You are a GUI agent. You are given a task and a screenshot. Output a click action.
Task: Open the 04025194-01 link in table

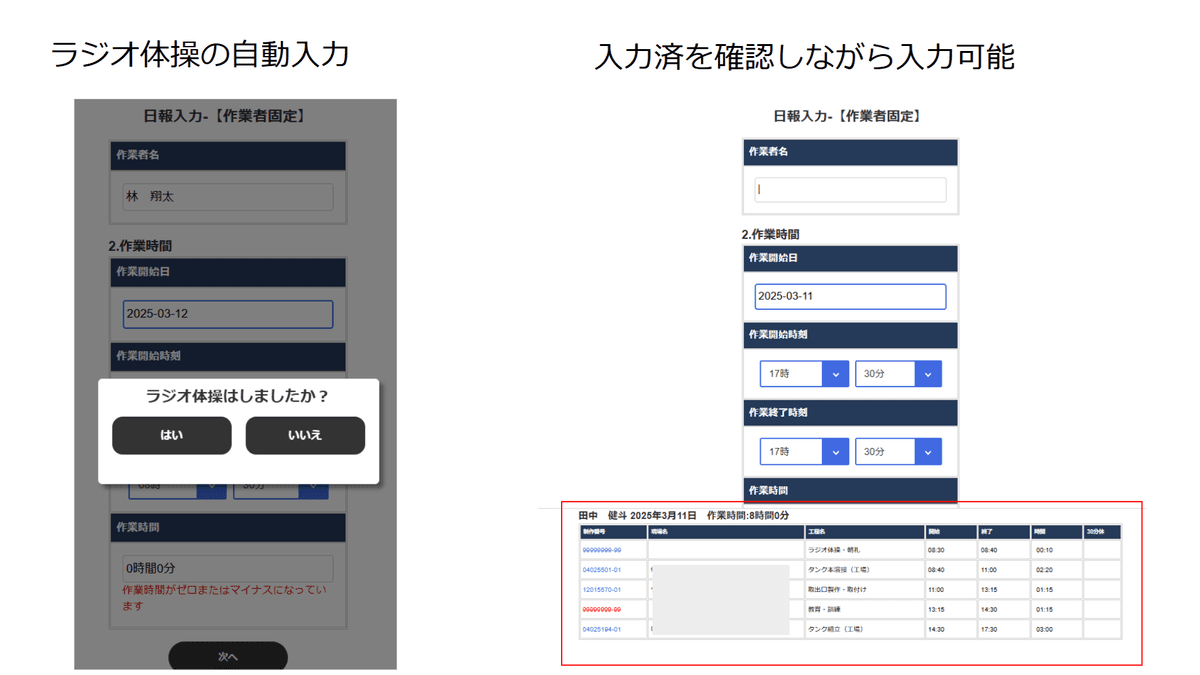602,630
